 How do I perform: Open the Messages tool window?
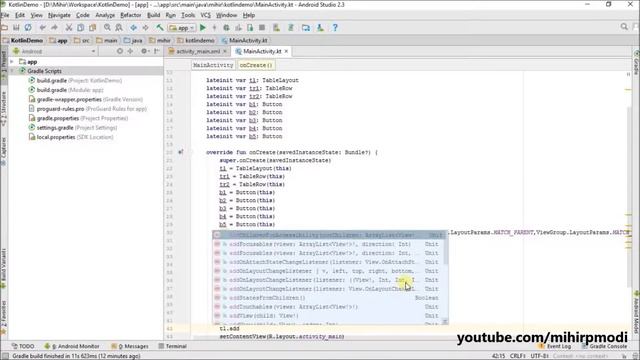pyautogui.click(x=130, y=346)
